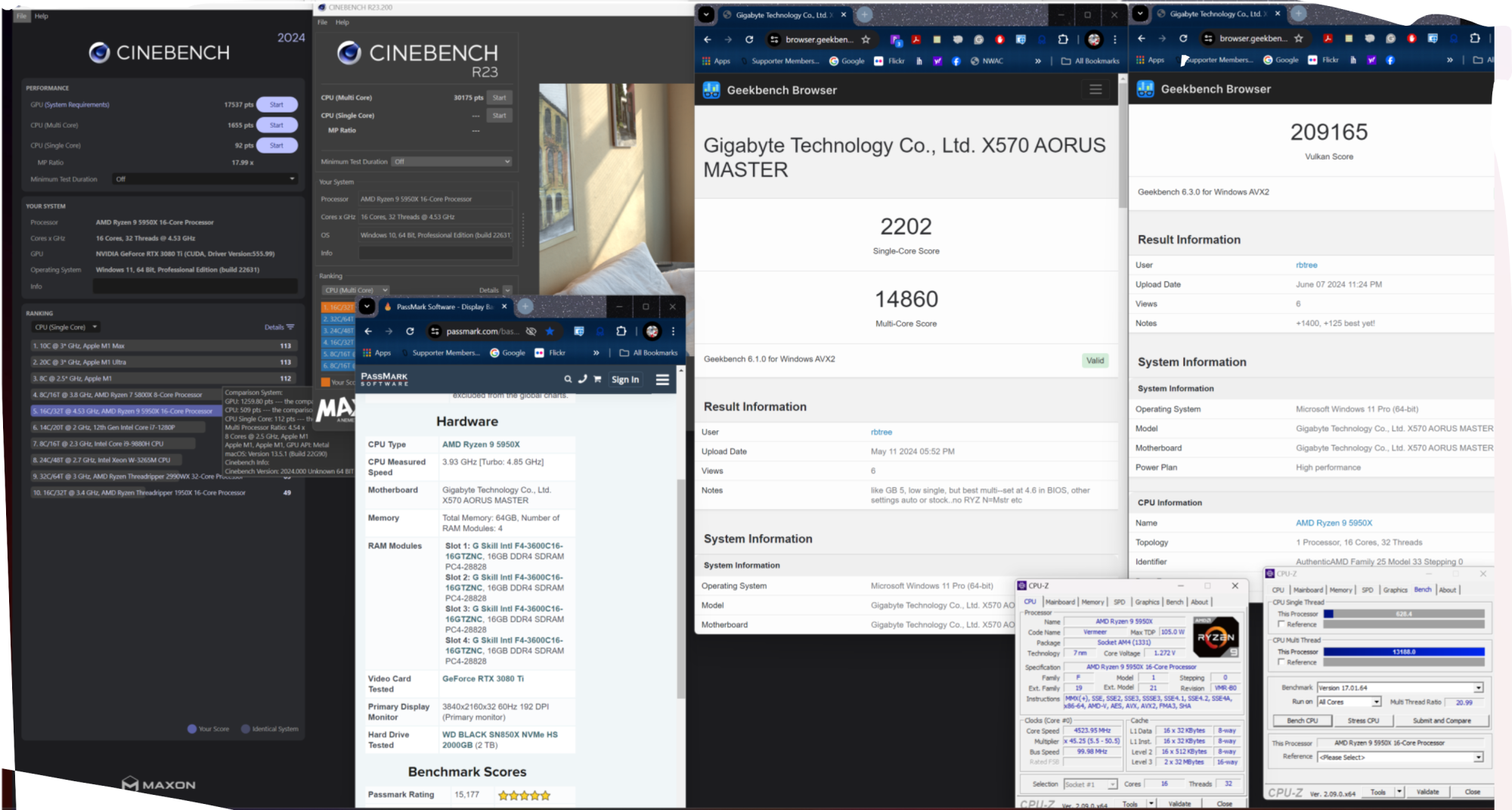Open the CPU (Multi Core) ranking dropdown in R23
The width and height of the screenshot is (1512, 810).
pyautogui.click(x=355, y=290)
